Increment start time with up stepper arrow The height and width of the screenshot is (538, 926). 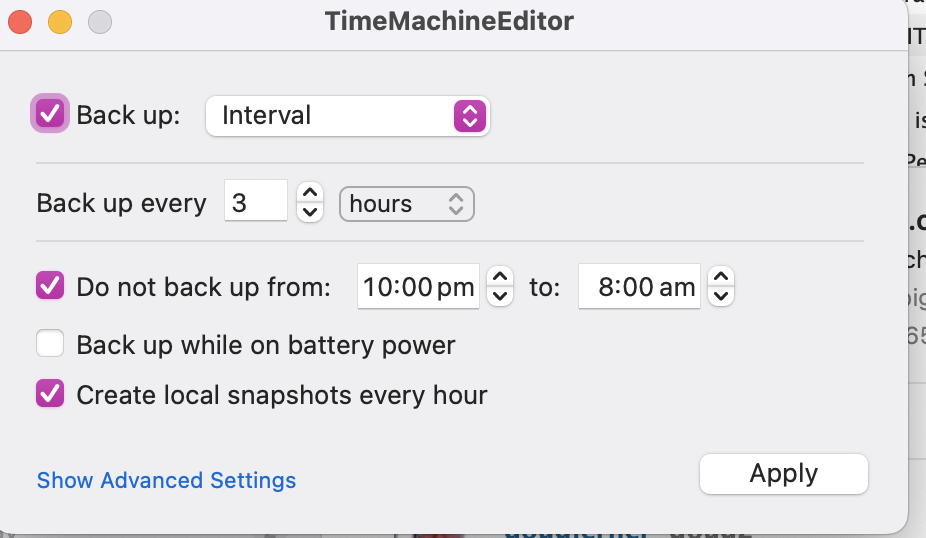(x=499, y=278)
